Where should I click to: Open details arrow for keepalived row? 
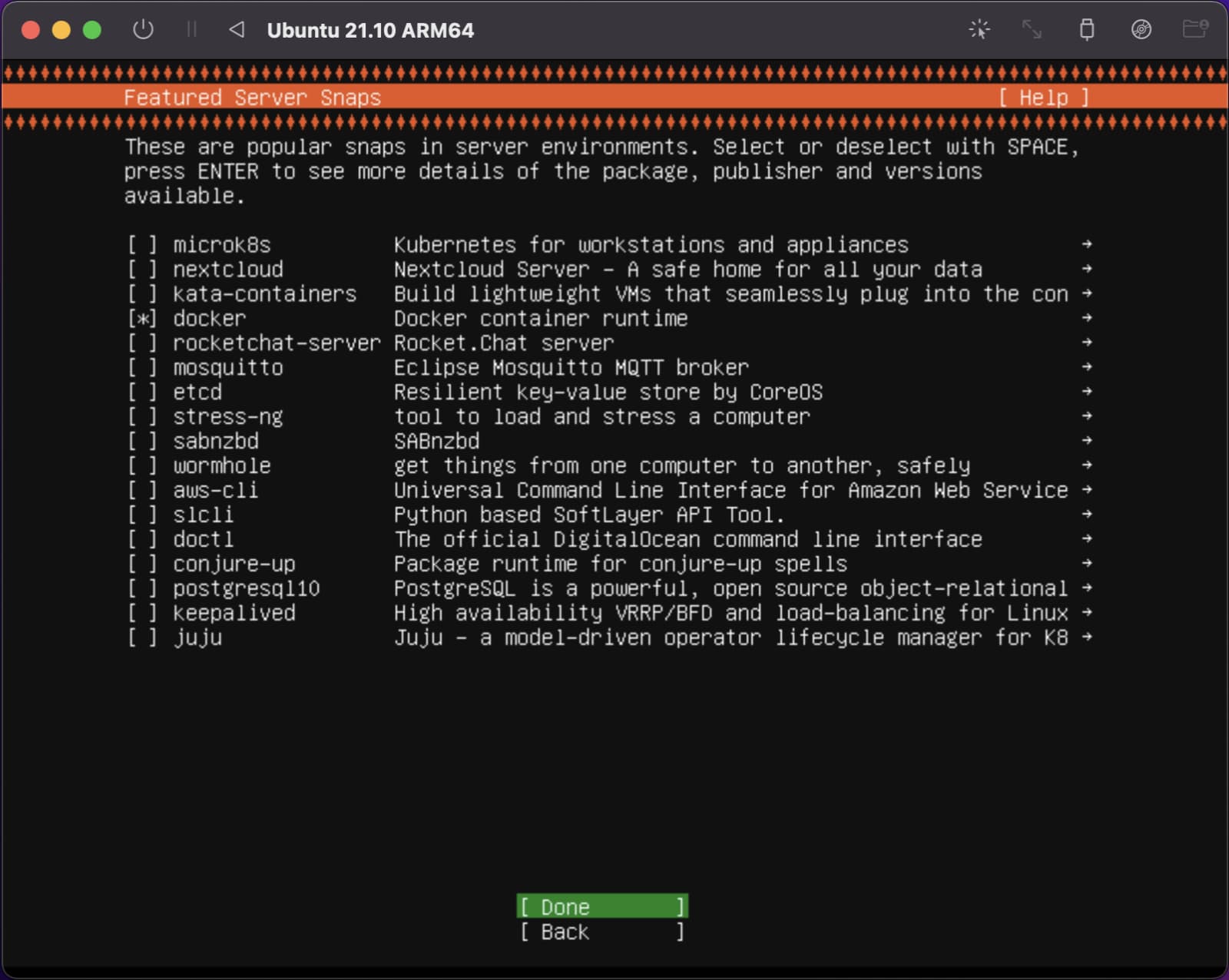[1086, 613]
